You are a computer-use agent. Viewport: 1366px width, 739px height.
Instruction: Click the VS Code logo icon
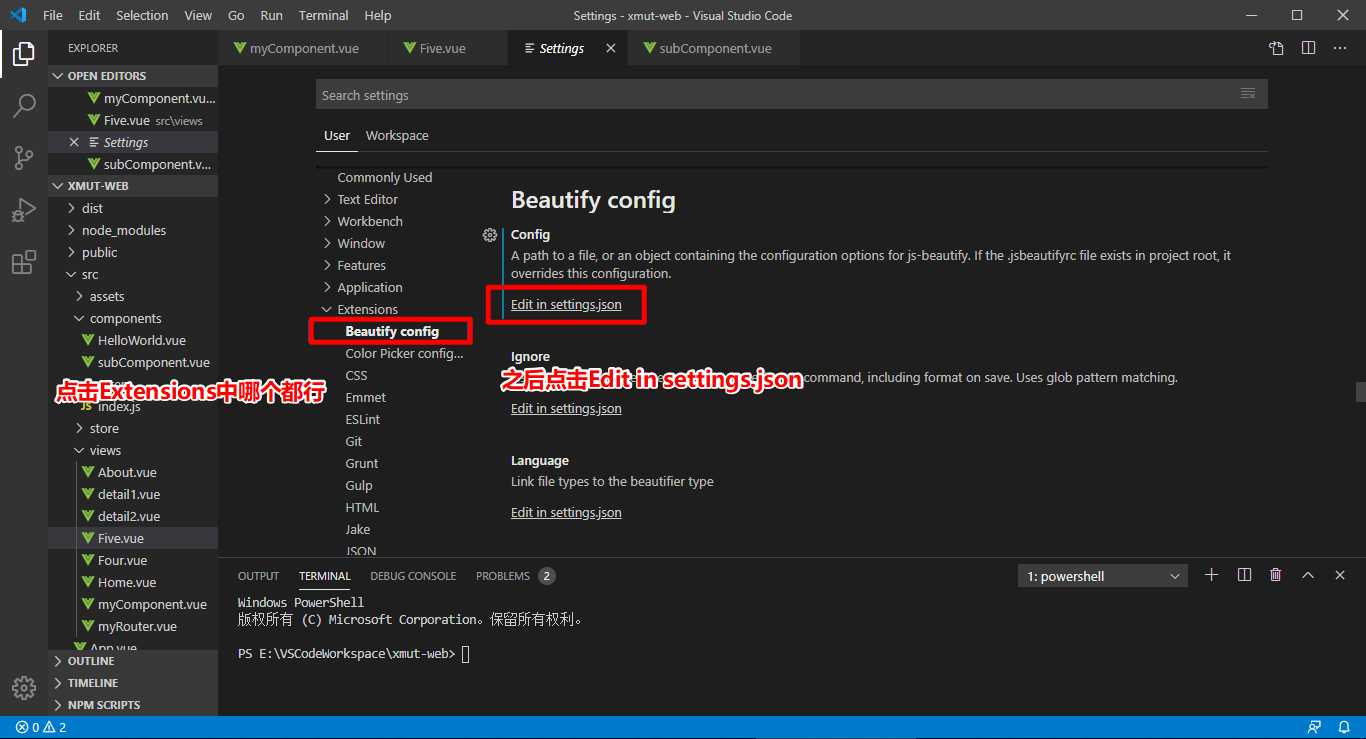pyautogui.click(x=18, y=15)
